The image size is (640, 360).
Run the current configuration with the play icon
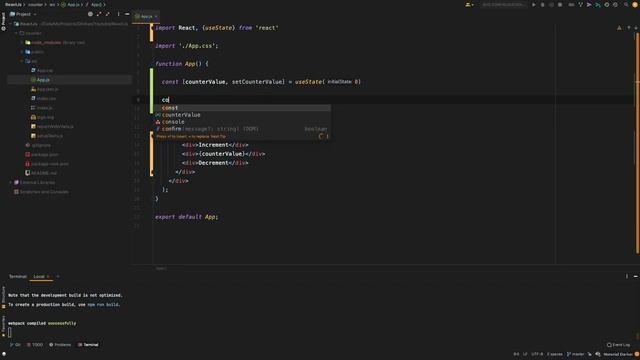click(533, 5)
